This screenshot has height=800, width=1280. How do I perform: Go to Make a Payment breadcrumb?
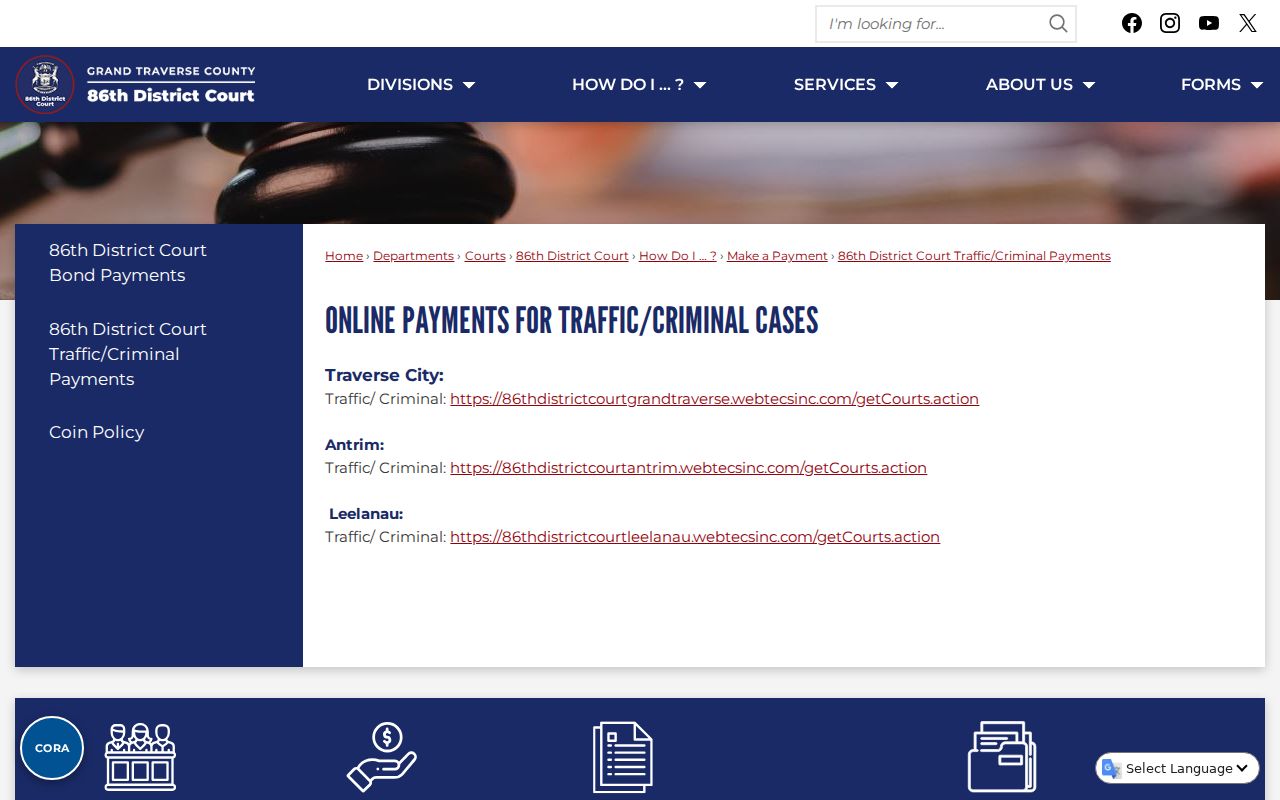click(x=777, y=256)
